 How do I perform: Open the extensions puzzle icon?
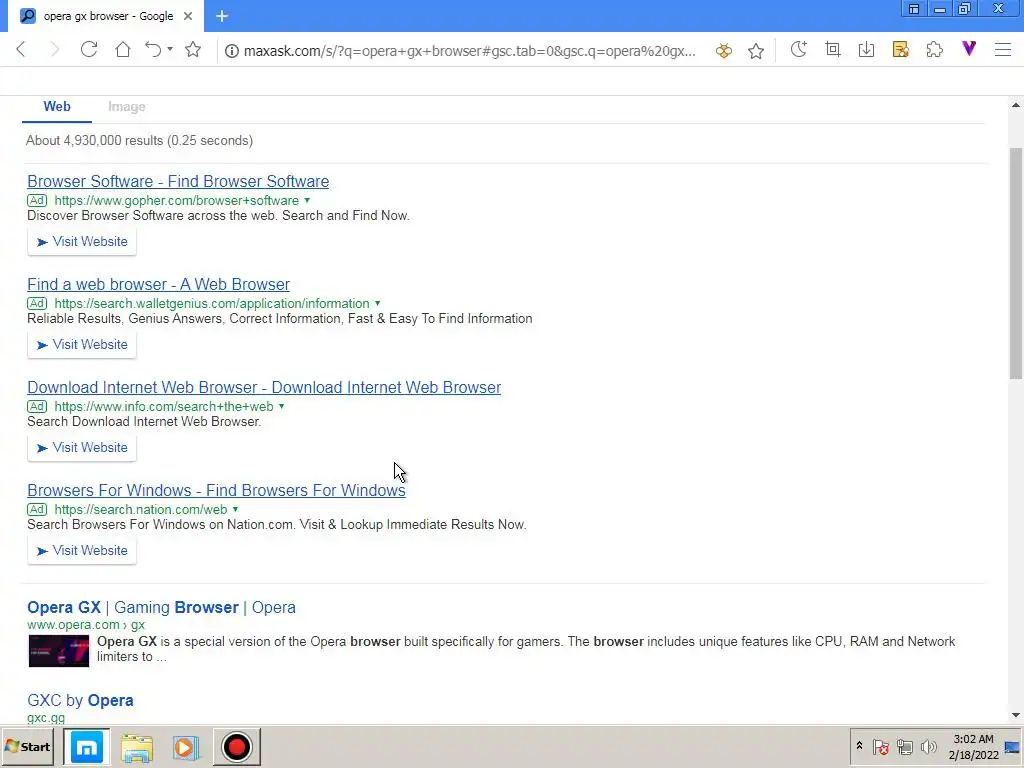935,50
